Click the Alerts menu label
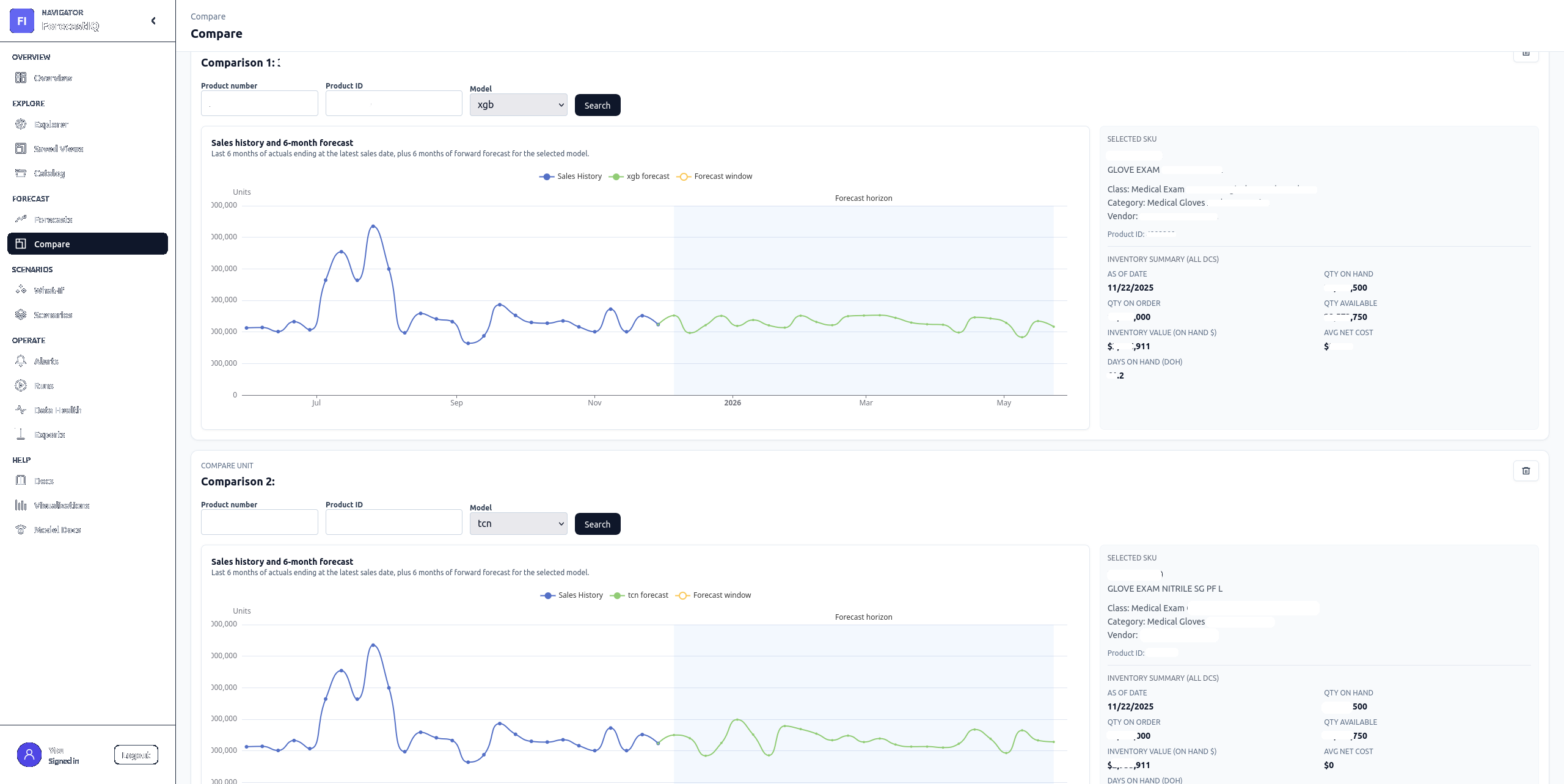Viewport: 1564px width, 784px height. (46, 361)
